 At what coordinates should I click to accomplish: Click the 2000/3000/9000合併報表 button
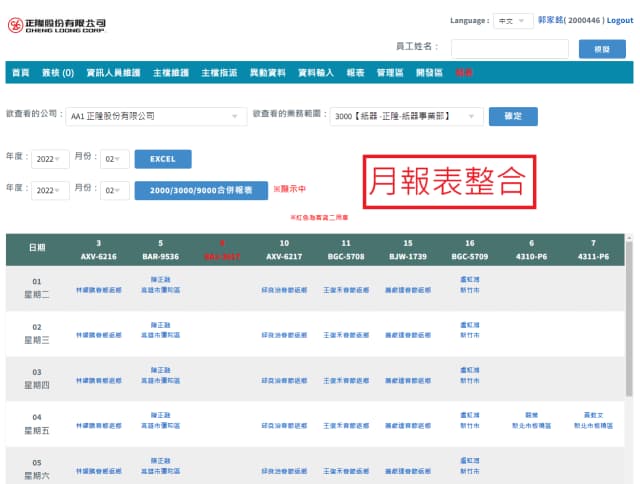[x=201, y=189]
